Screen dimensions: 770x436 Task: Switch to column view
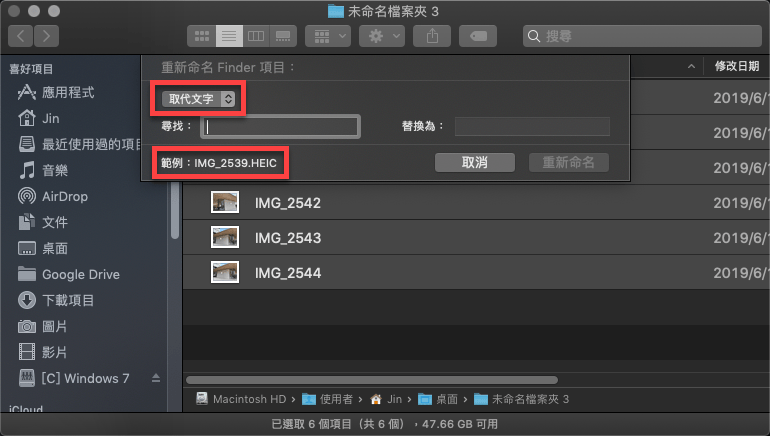coord(256,36)
